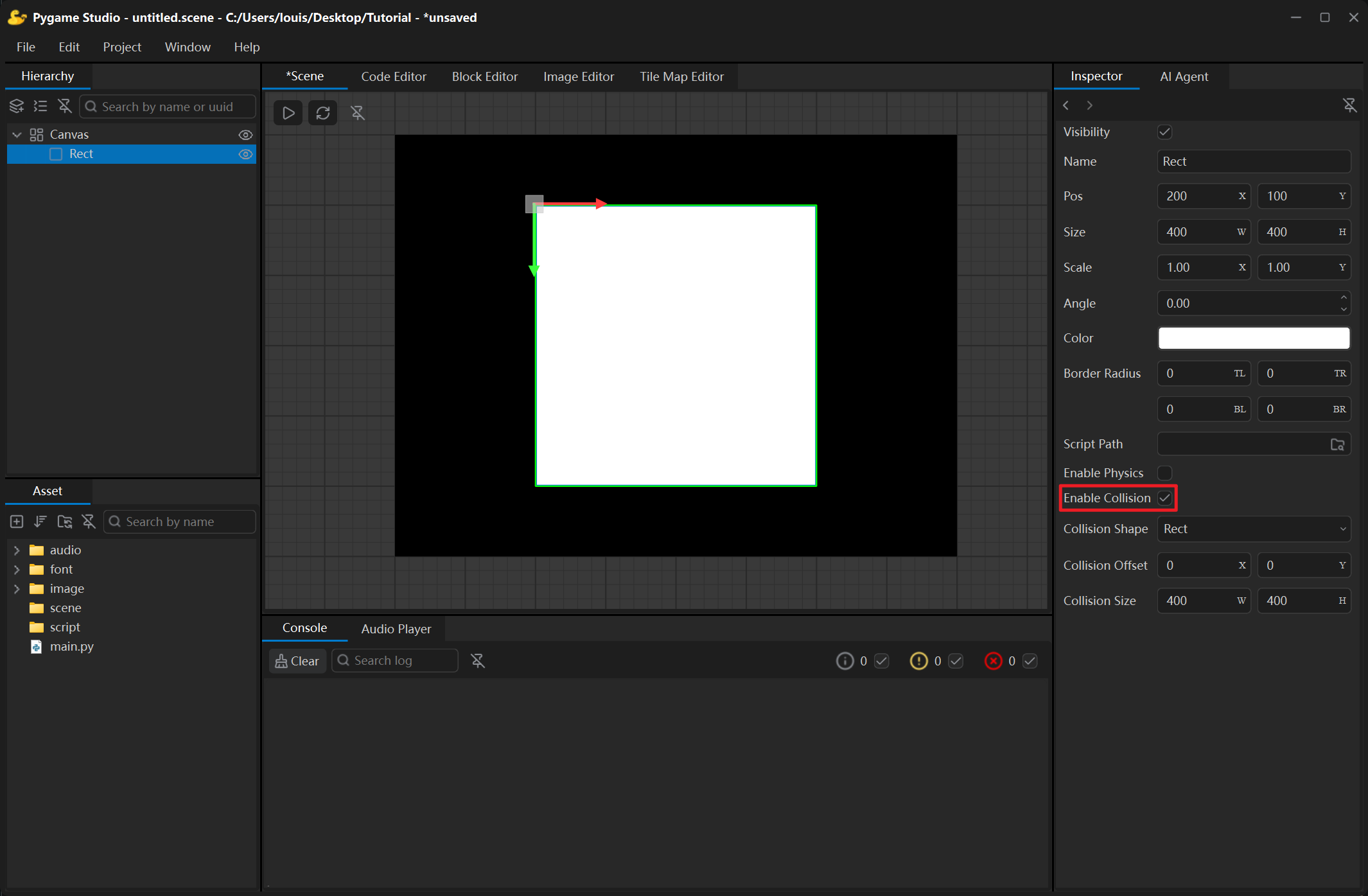
Task: Open the Collision Shape dropdown
Action: [1254, 529]
